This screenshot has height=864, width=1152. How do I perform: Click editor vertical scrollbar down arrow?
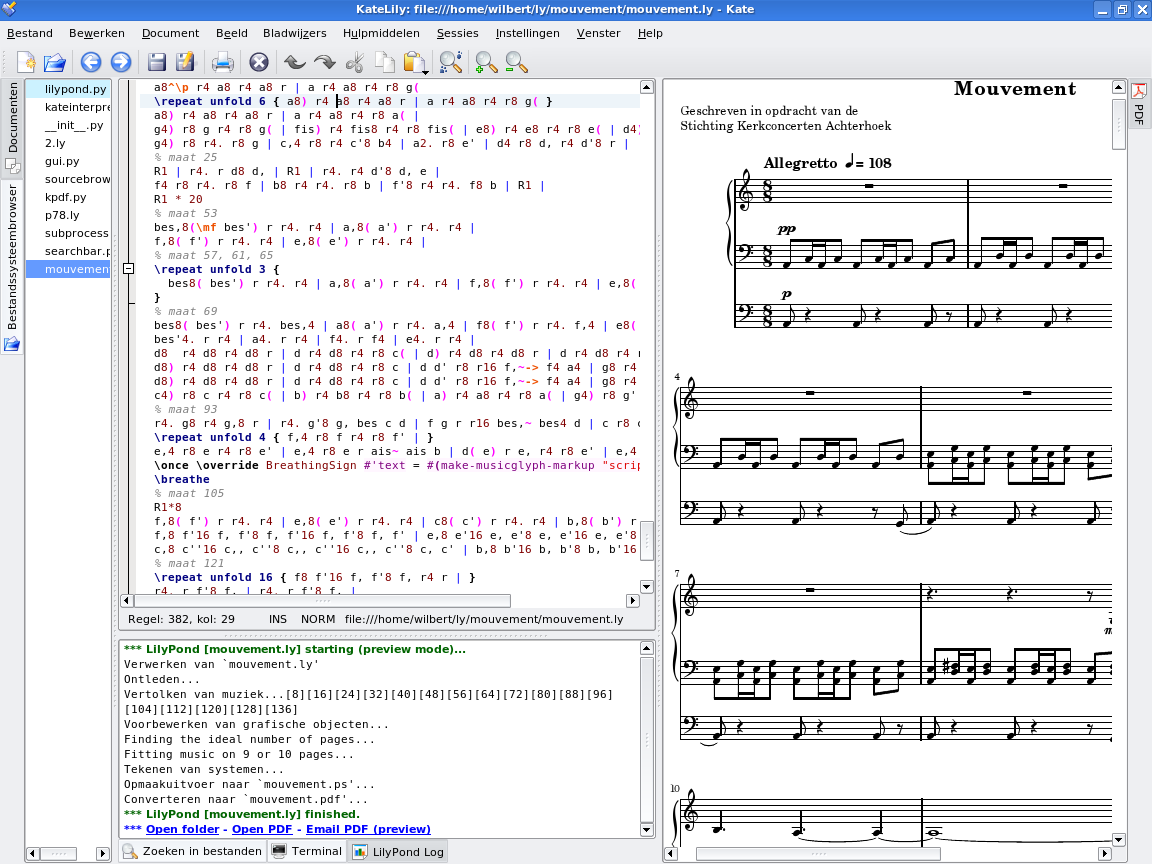647,586
